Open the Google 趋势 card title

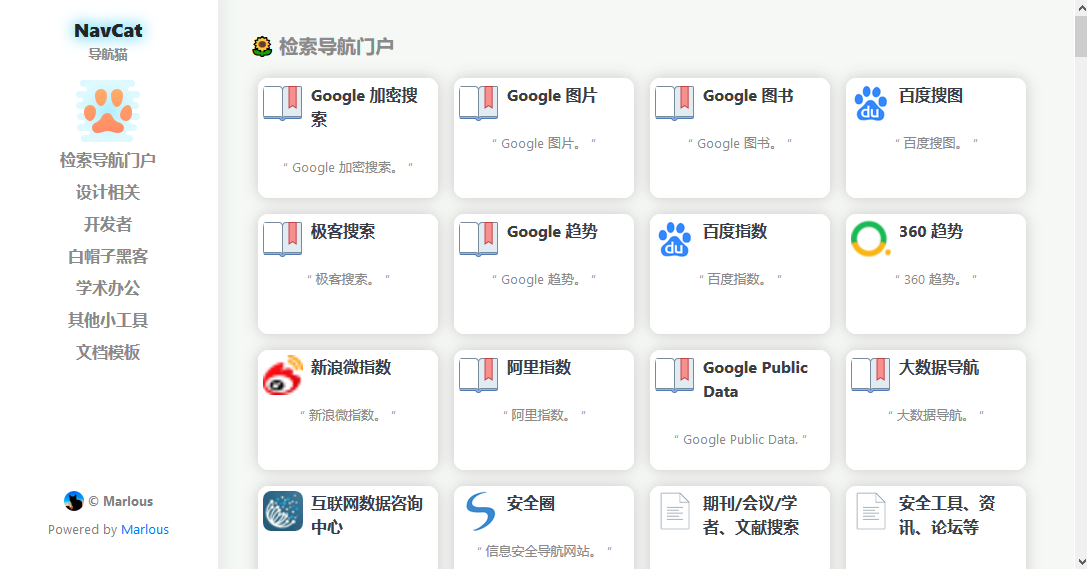tap(552, 231)
